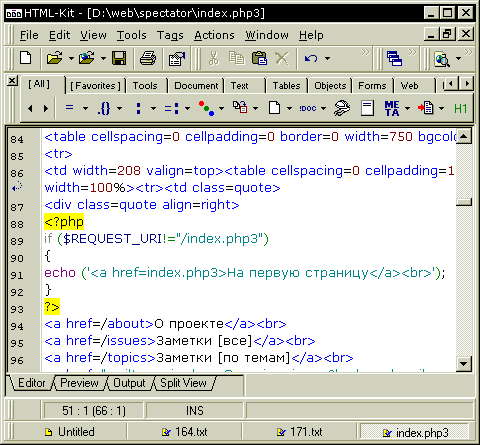Insert a DOCTYPE with the !DOC icon
The height and width of the screenshot is (445, 480).
pyautogui.click(x=308, y=108)
